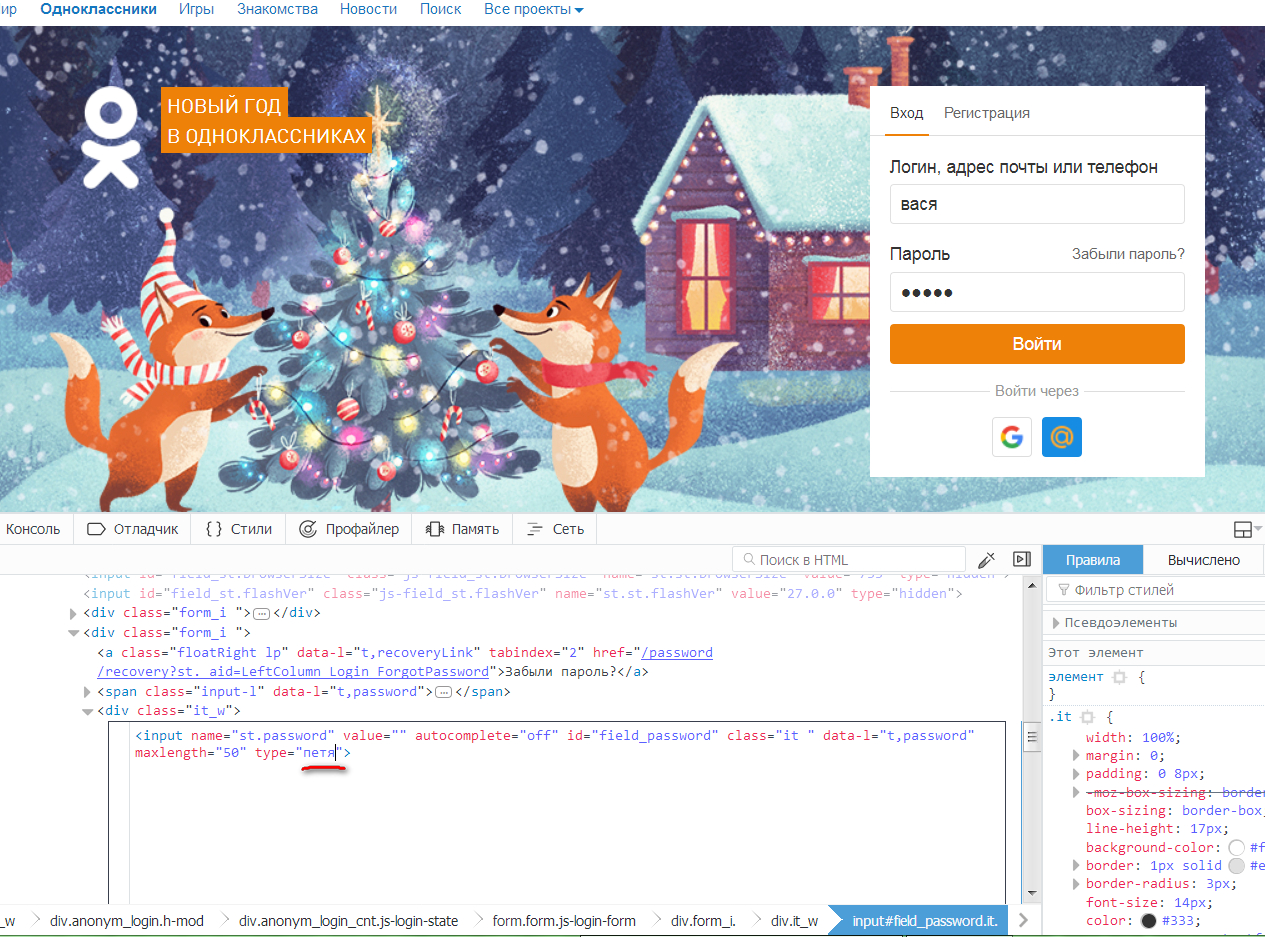Click selector highlight icon next to .it rule
Image resolution: width=1265 pixels, height=937 pixels.
(1088, 717)
